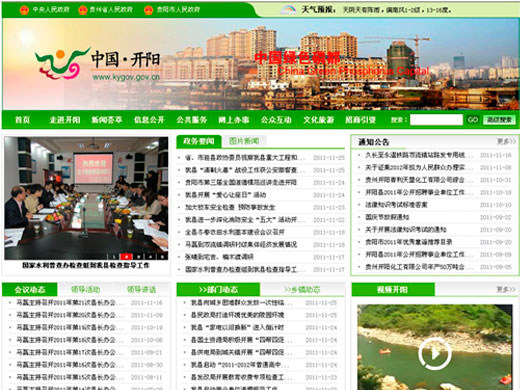This screenshot has width=520, height=390.
Task: Click the date 2011-11-23 beside 加大校车安全检查
Action: pyautogui.click(x=329, y=207)
